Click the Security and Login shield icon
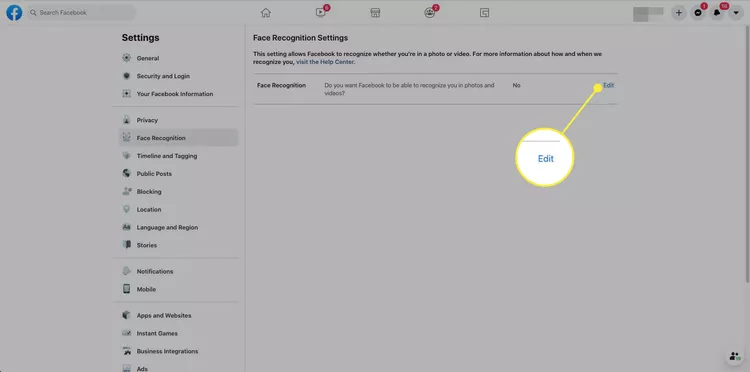Viewport: 750px width, 372px height. [x=126, y=76]
